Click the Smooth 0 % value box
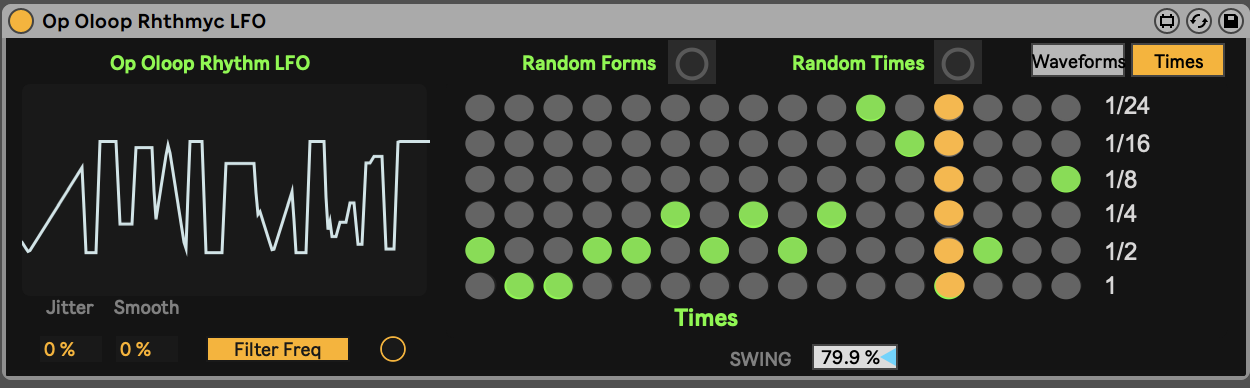 (146, 349)
